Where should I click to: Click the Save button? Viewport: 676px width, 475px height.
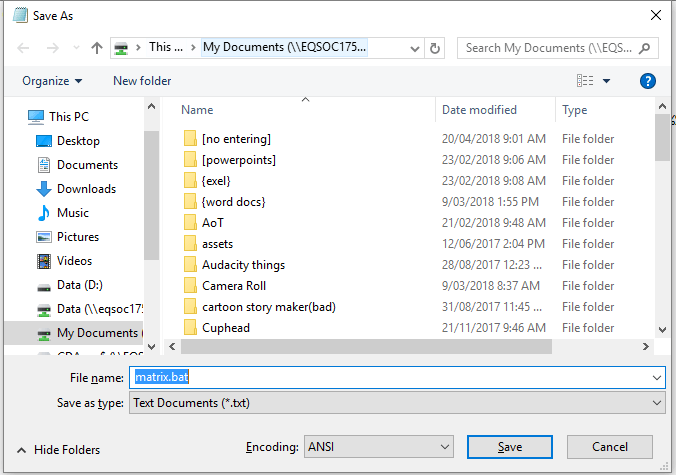click(x=510, y=447)
